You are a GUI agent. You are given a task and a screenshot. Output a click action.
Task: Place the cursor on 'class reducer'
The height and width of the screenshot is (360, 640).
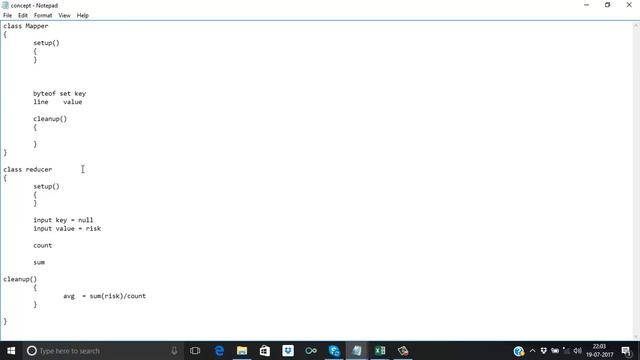point(28,169)
